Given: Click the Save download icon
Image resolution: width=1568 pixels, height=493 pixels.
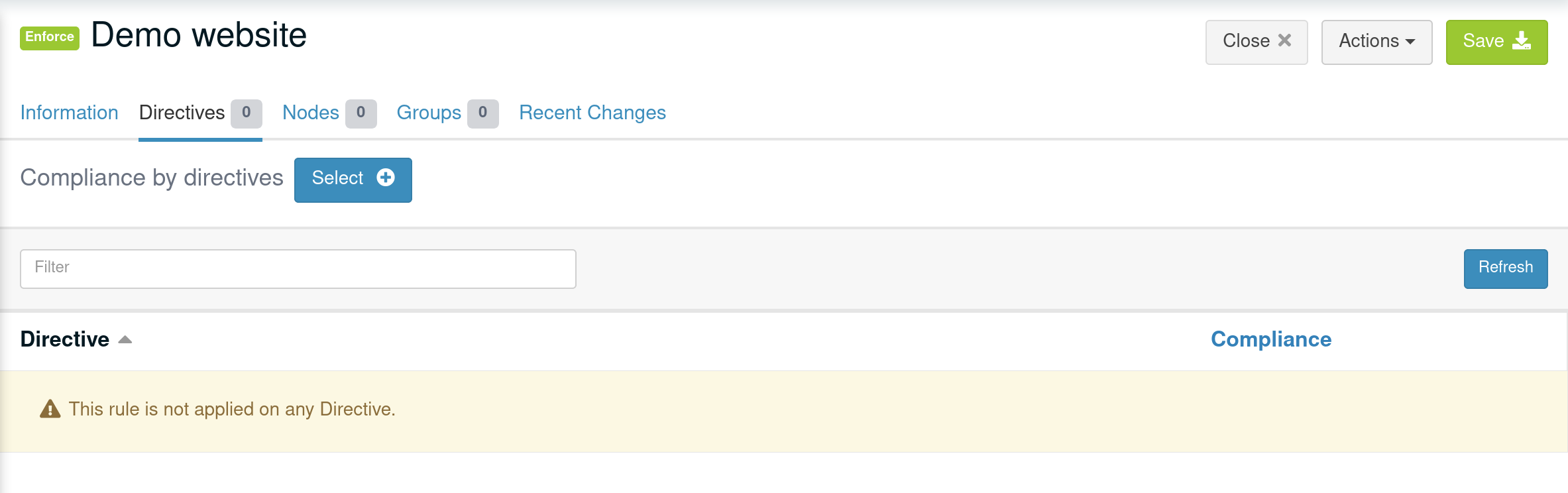Looking at the screenshot, I should (1522, 41).
